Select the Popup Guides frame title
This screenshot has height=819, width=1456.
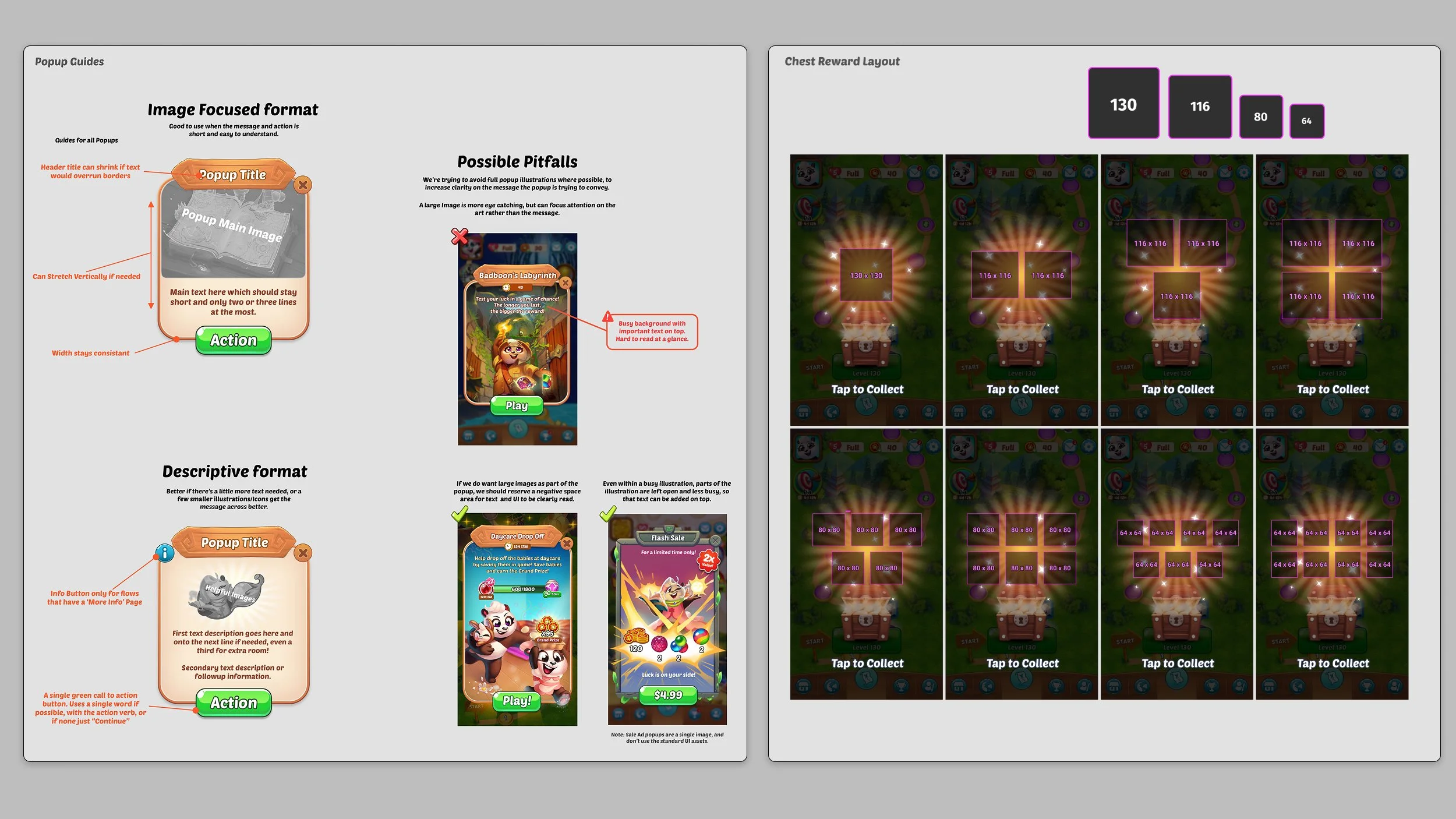[69, 62]
